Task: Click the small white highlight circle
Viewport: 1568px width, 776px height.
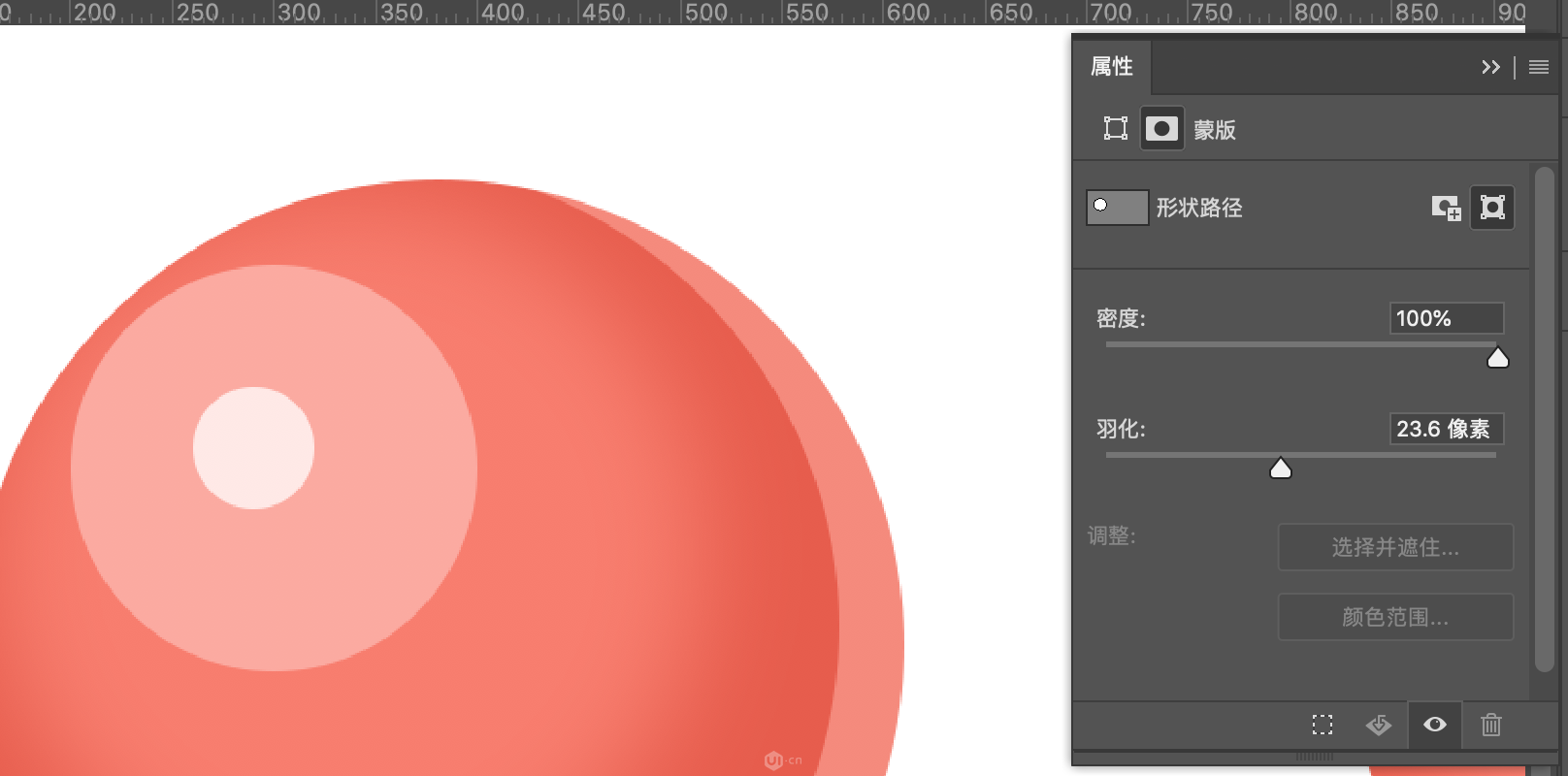Action: click(253, 448)
